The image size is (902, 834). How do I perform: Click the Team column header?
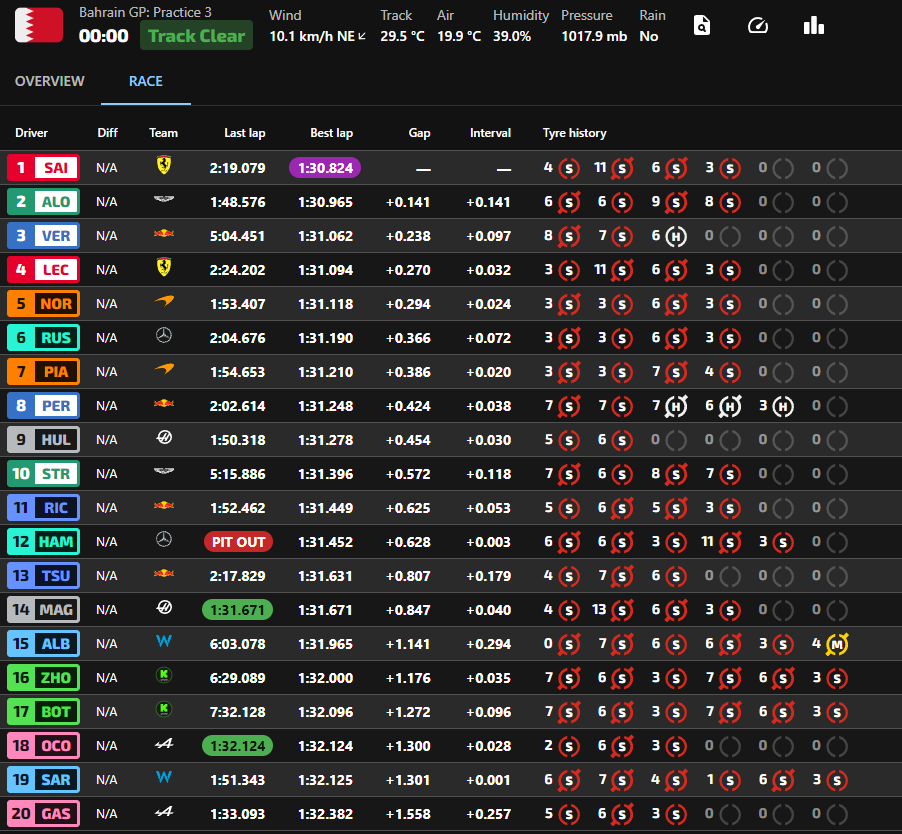163,133
